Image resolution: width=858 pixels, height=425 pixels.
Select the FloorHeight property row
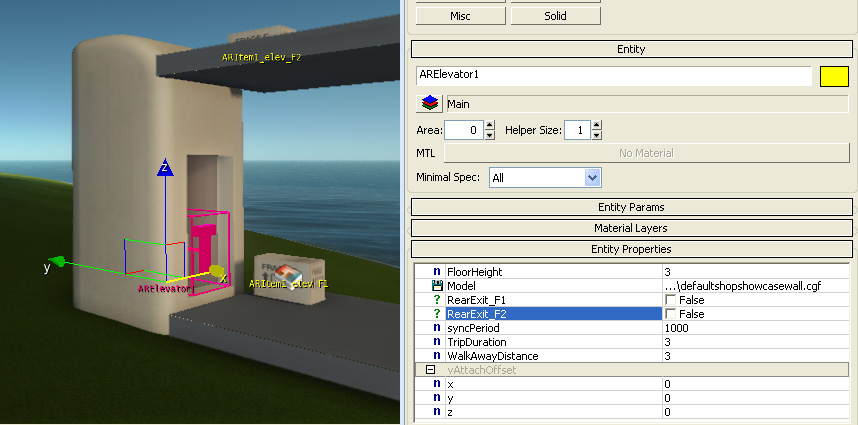633,272
